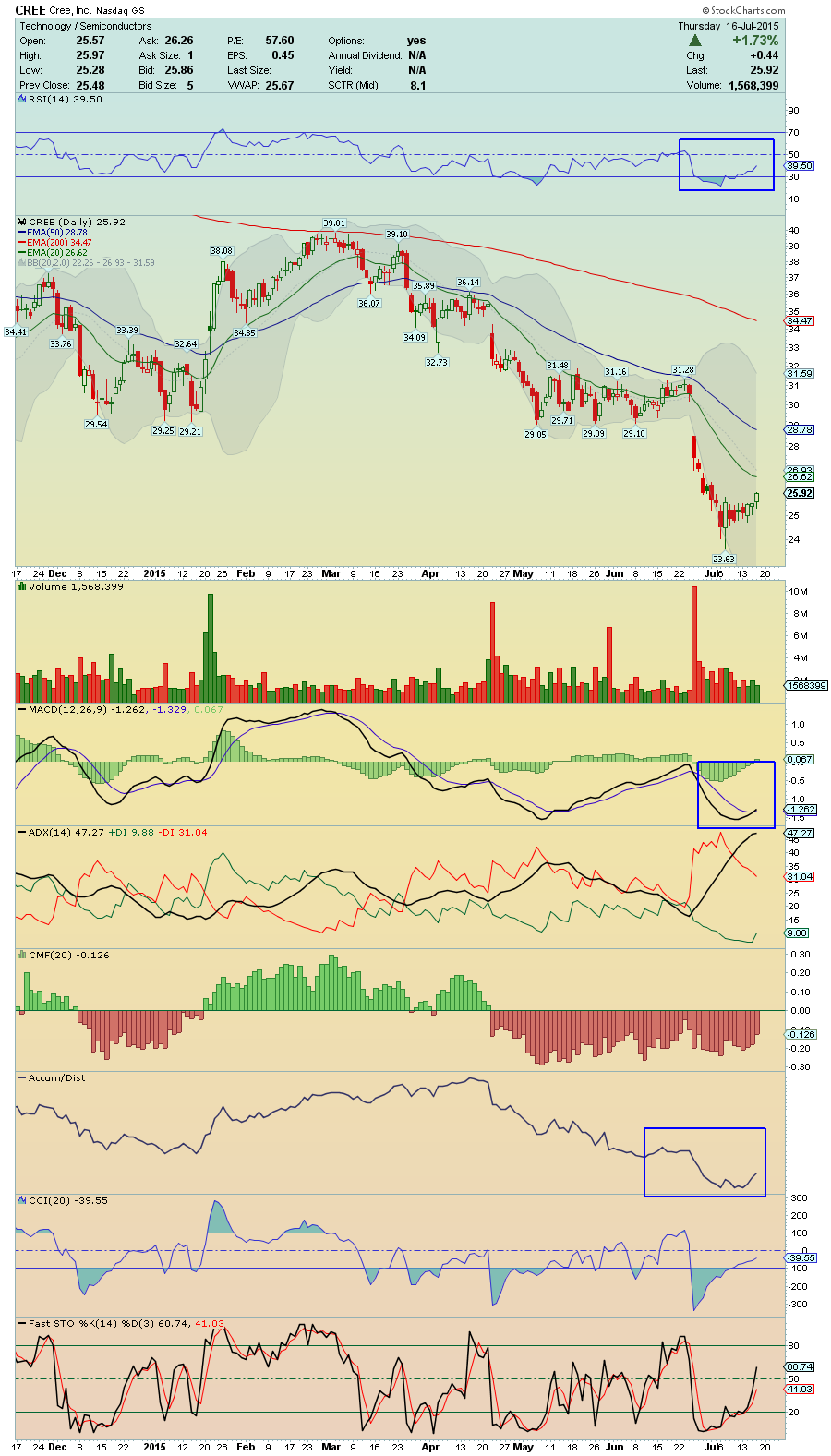Click the 31.28 June price label
831x1456 pixels.
[682, 370]
